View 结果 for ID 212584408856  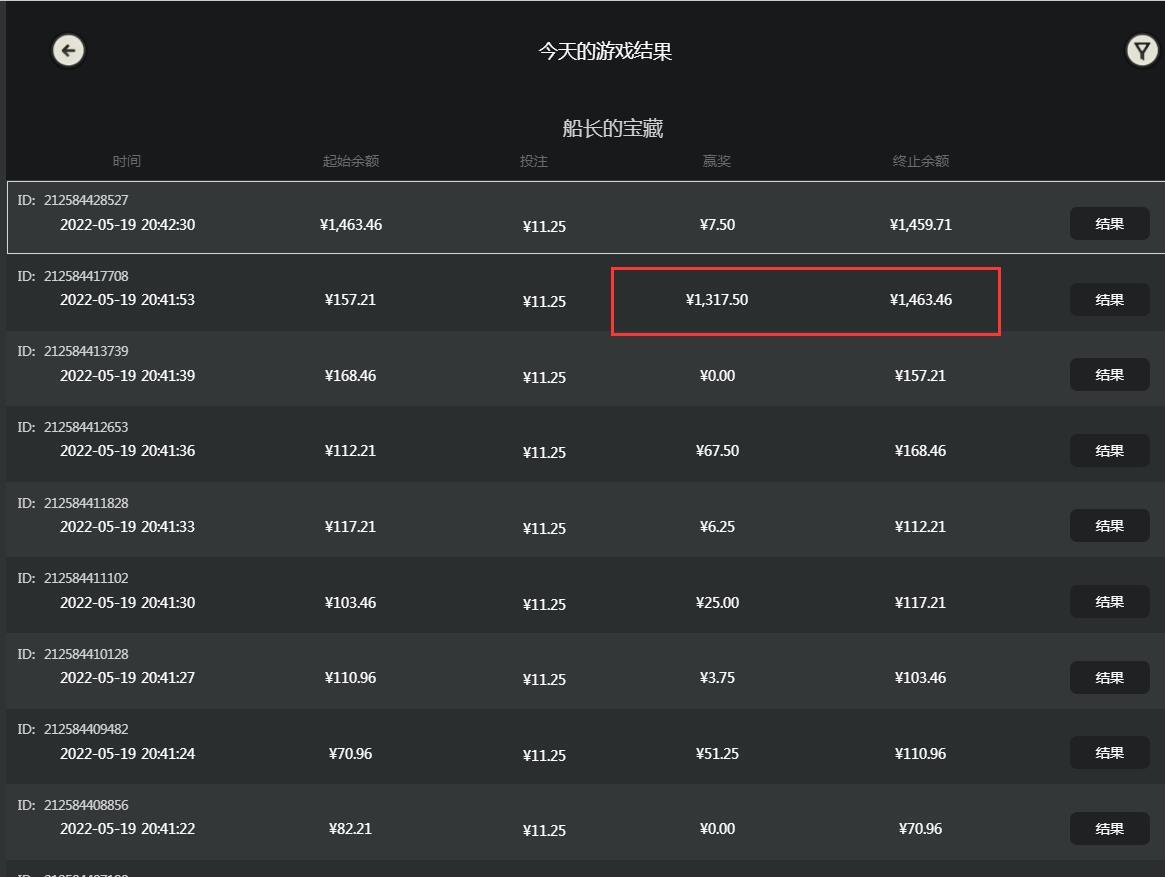pos(1109,828)
